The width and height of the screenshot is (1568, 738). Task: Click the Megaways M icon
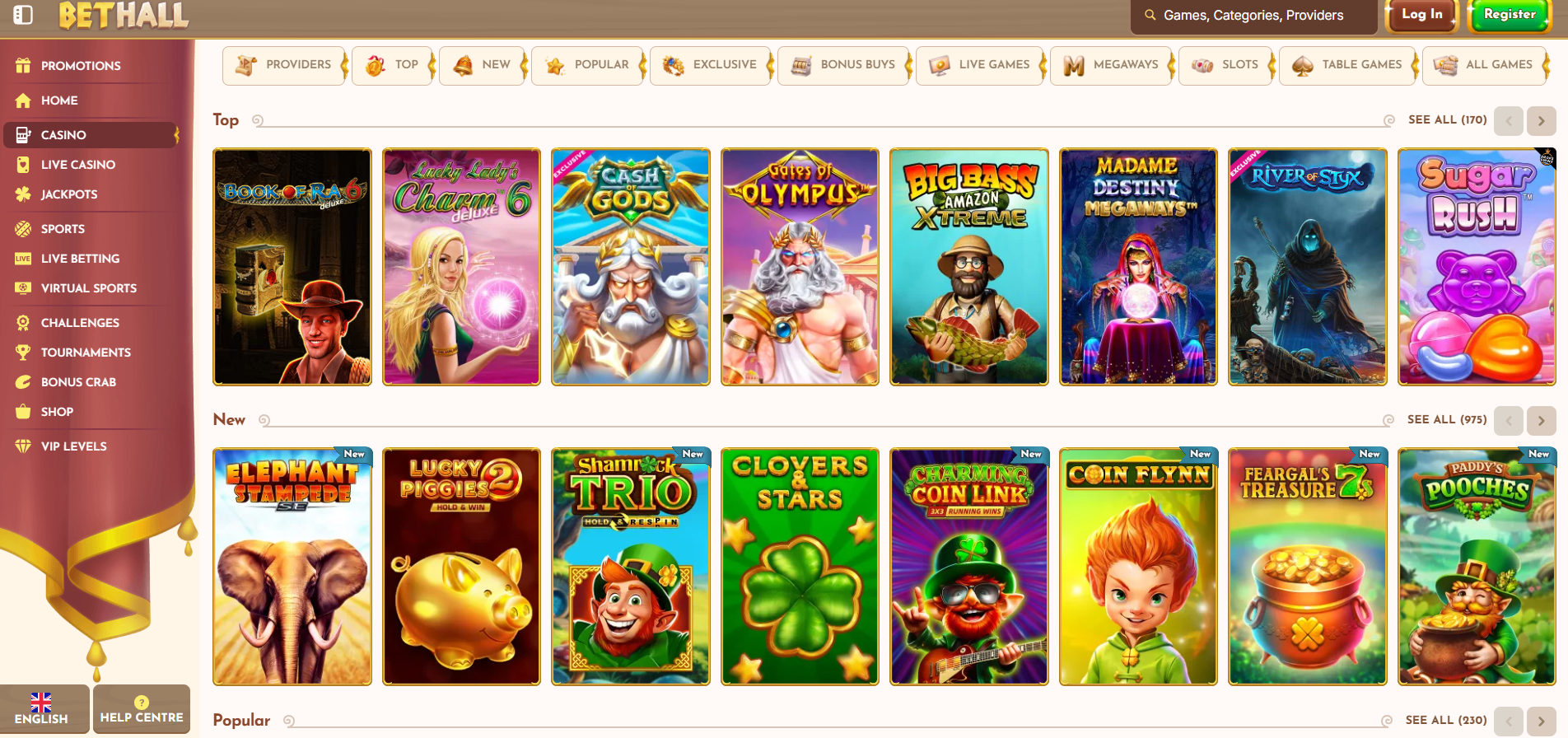[x=1074, y=65]
